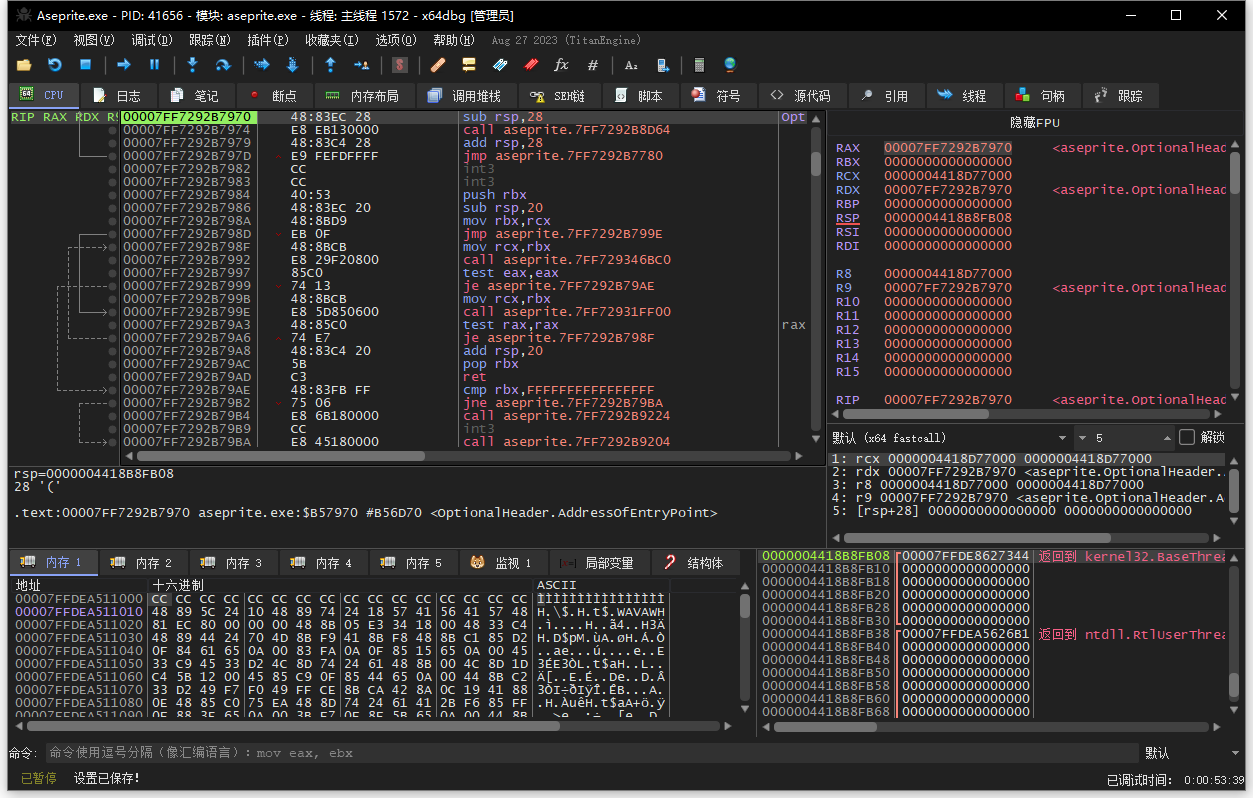Click the Open file folder icon
The width and height of the screenshot is (1253, 798).
pyautogui.click(x=24, y=65)
